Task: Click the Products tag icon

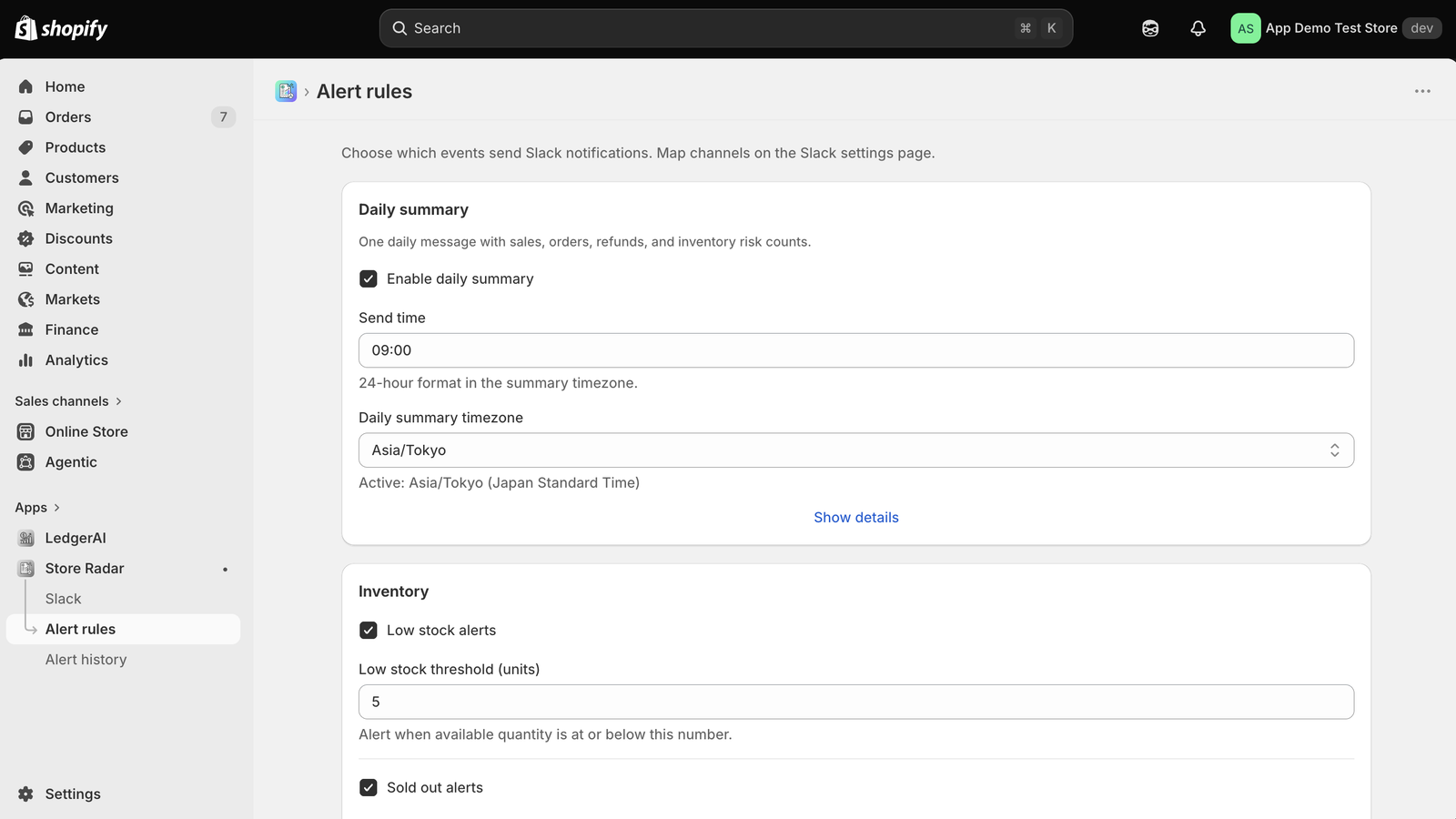Action: 25,147
